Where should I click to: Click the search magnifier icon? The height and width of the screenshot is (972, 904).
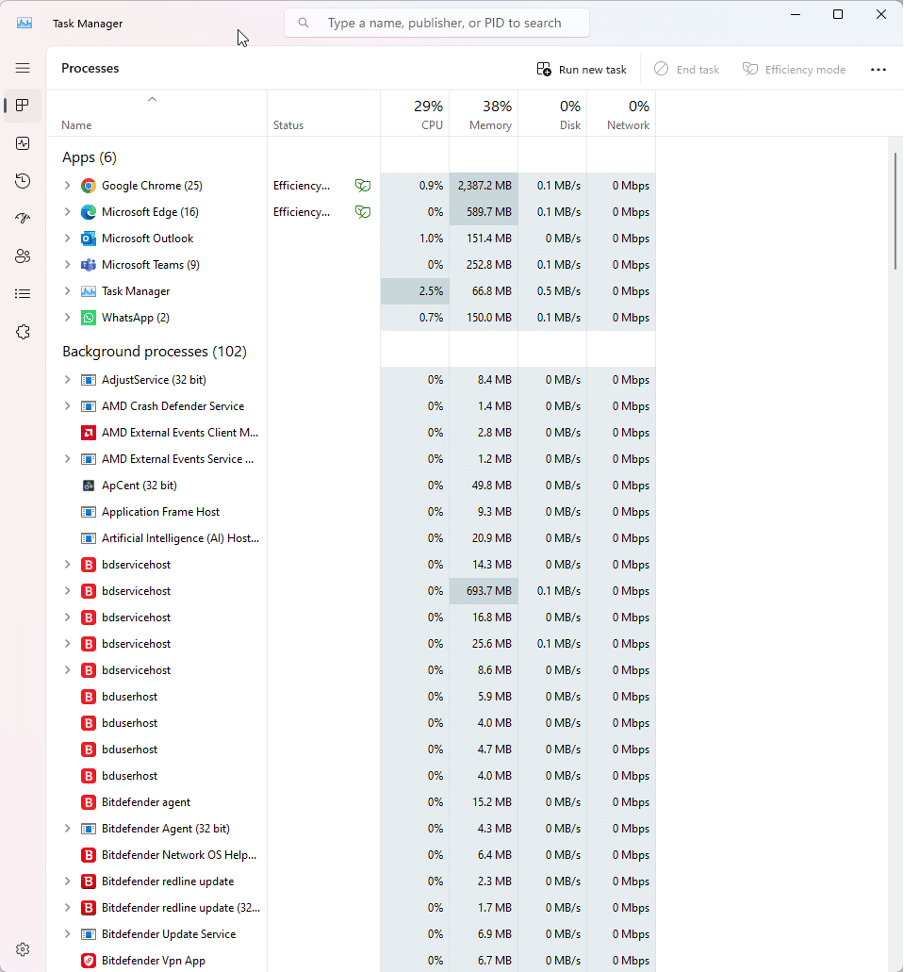[x=303, y=23]
